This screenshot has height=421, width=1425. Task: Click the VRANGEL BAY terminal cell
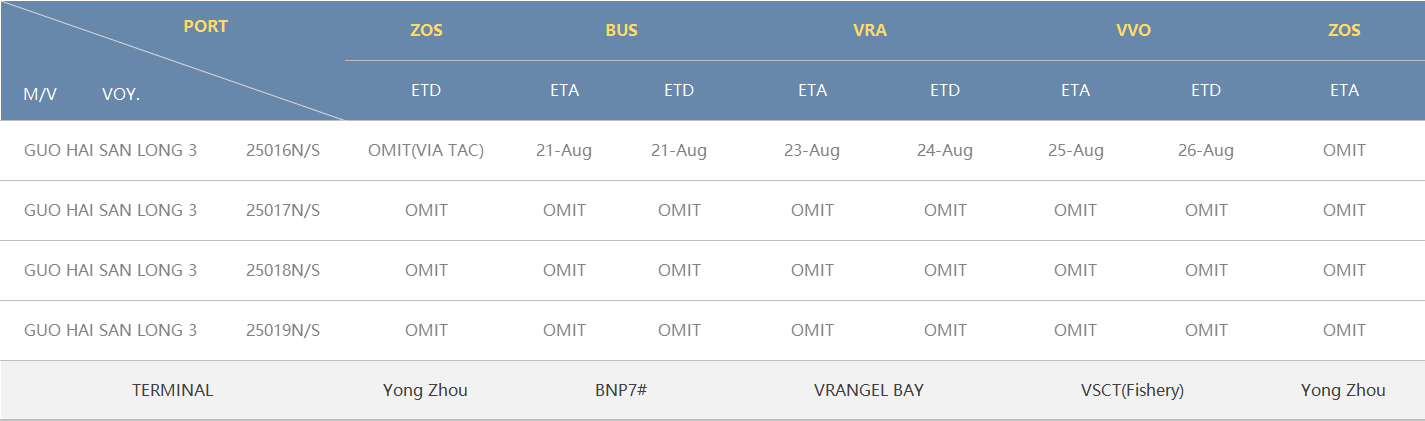pos(869,391)
